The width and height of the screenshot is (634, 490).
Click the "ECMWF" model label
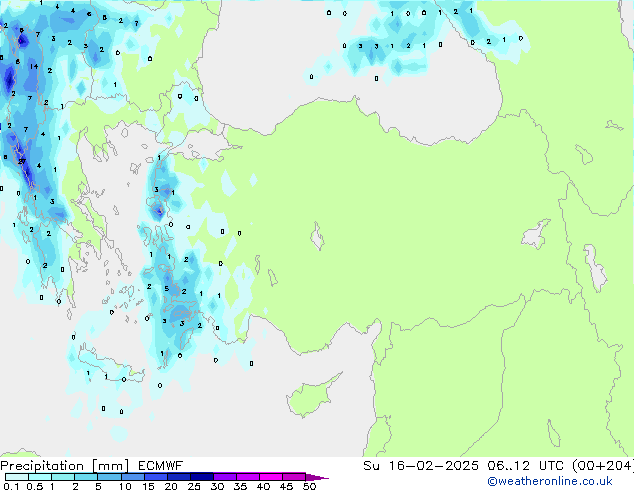pyautogui.click(x=160, y=466)
